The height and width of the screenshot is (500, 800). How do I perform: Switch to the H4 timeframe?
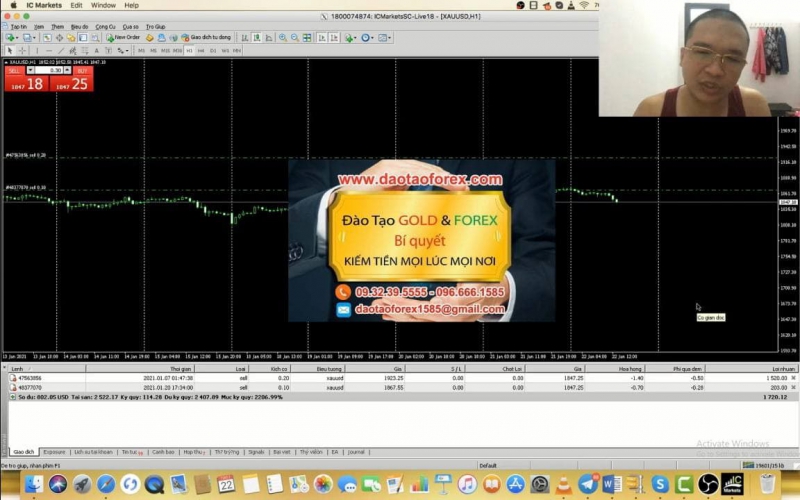pyautogui.click(x=201, y=51)
